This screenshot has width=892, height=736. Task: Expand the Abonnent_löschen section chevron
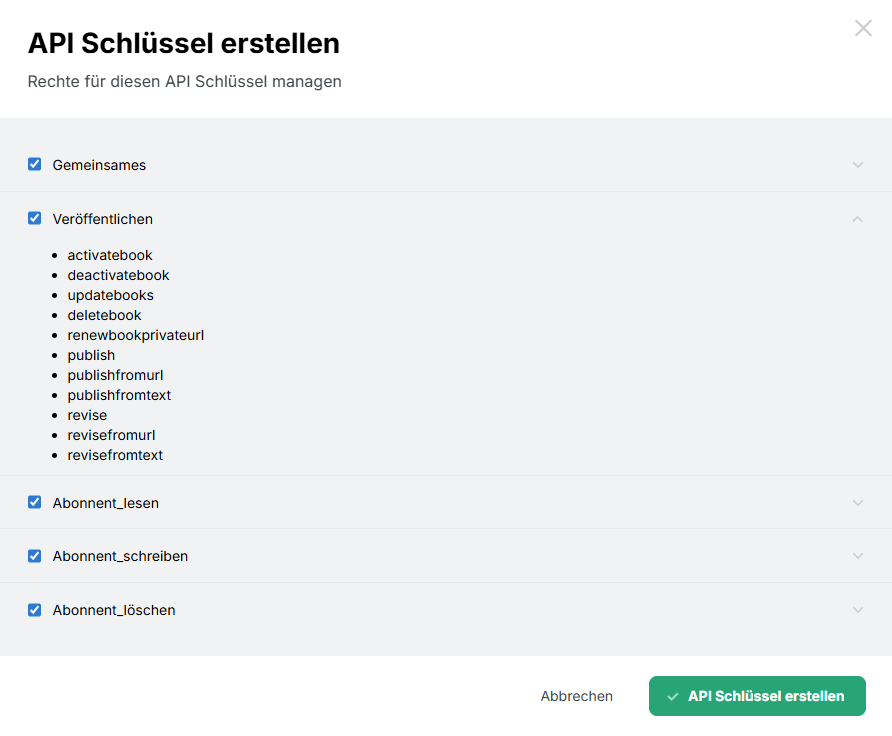(x=858, y=610)
